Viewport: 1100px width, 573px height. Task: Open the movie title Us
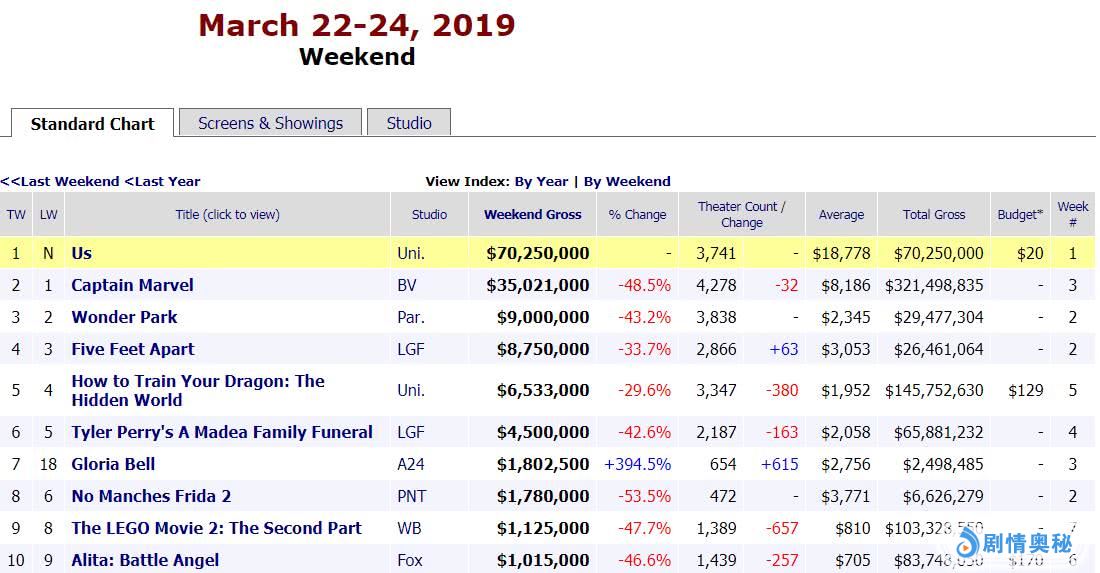coord(82,253)
